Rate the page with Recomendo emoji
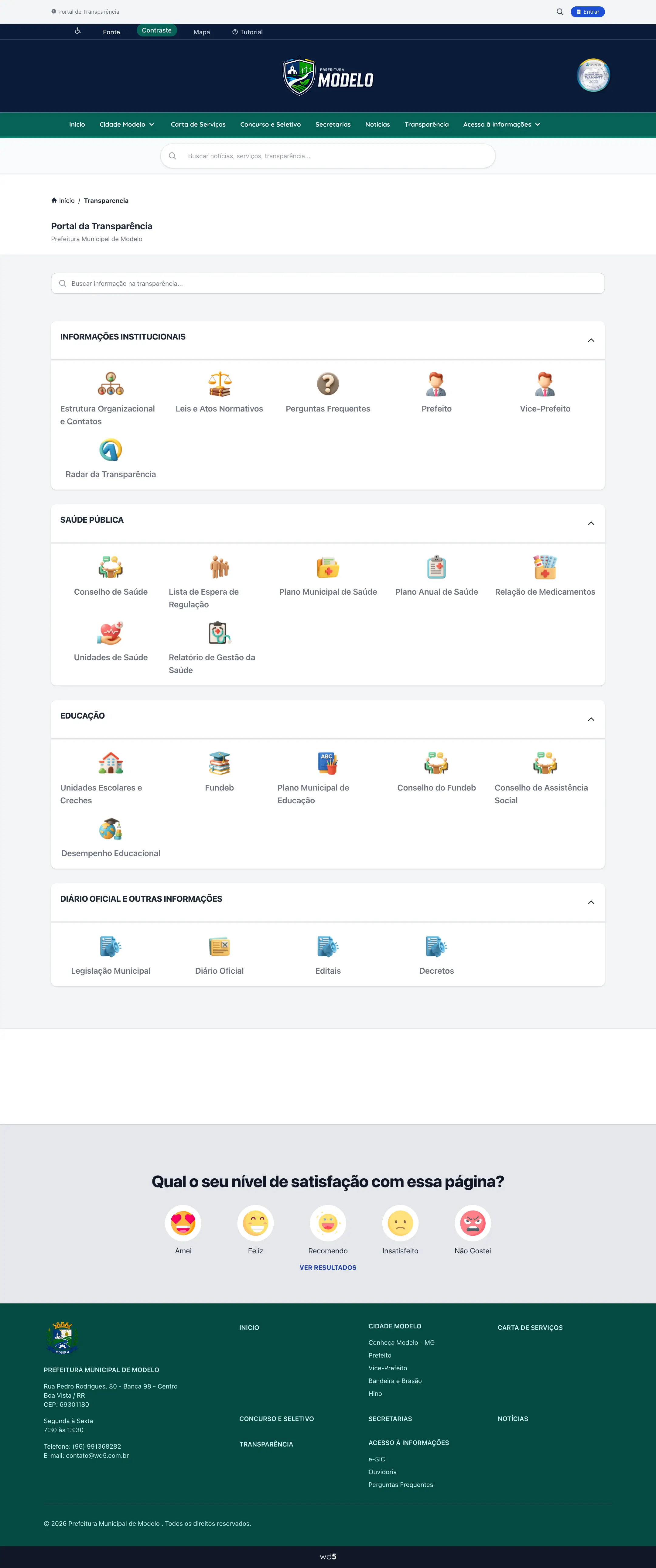The height and width of the screenshot is (1568, 656). coord(328,1223)
